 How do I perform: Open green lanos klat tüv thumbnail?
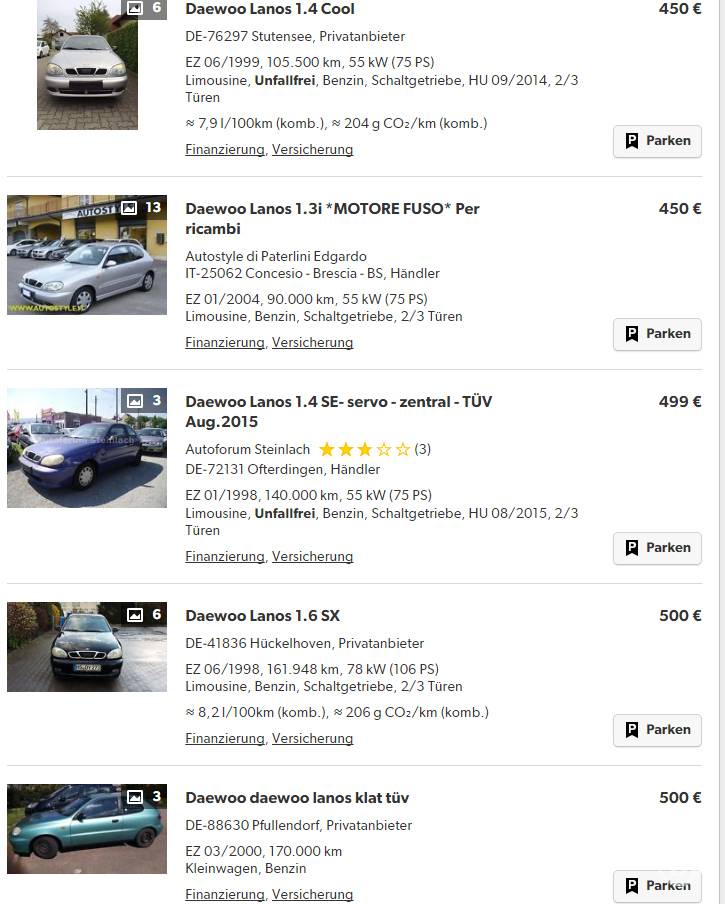(x=87, y=829)
